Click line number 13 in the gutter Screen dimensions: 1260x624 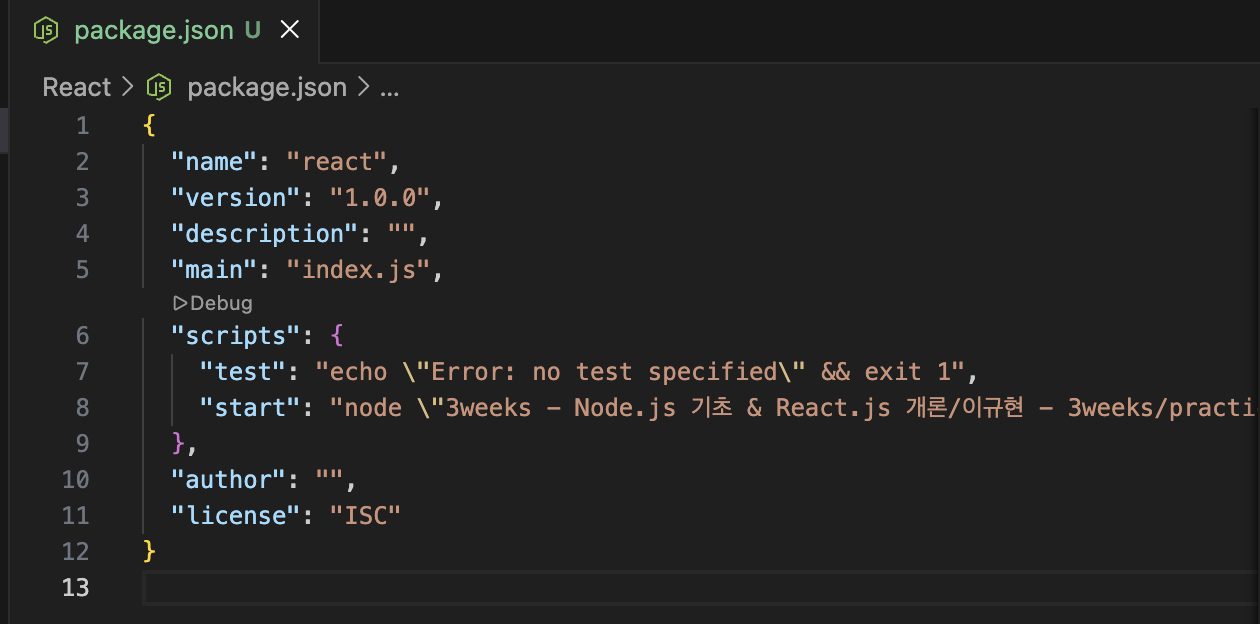[x=75, y=588]
